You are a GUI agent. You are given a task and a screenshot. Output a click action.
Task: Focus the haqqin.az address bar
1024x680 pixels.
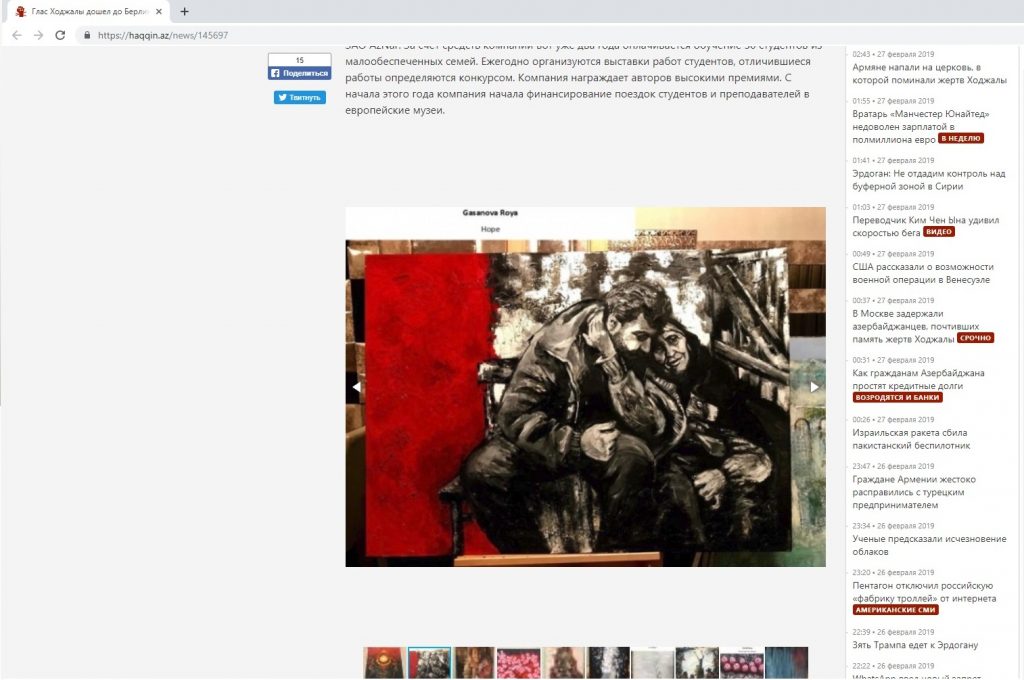(163, 35)
